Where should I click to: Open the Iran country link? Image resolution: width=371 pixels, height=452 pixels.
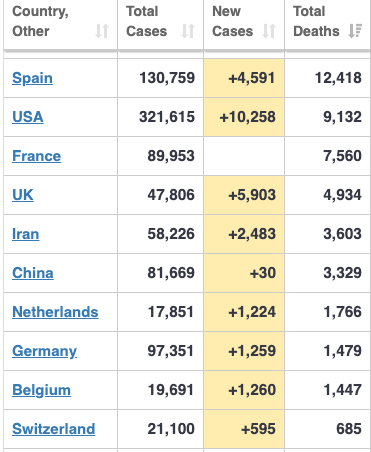[26, 234]
